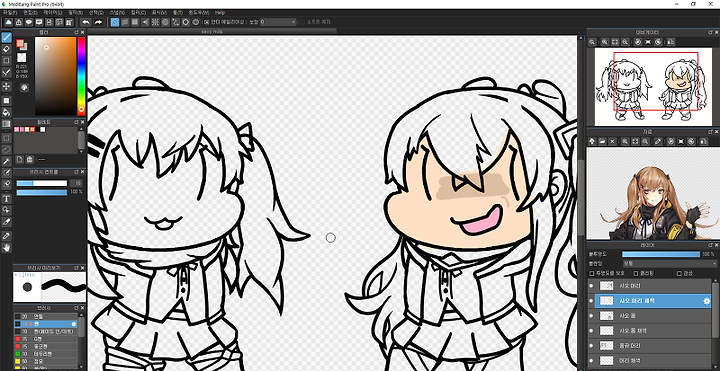
Task: Open settings gear for 펜 brush
Action: [x=73, y=324]
